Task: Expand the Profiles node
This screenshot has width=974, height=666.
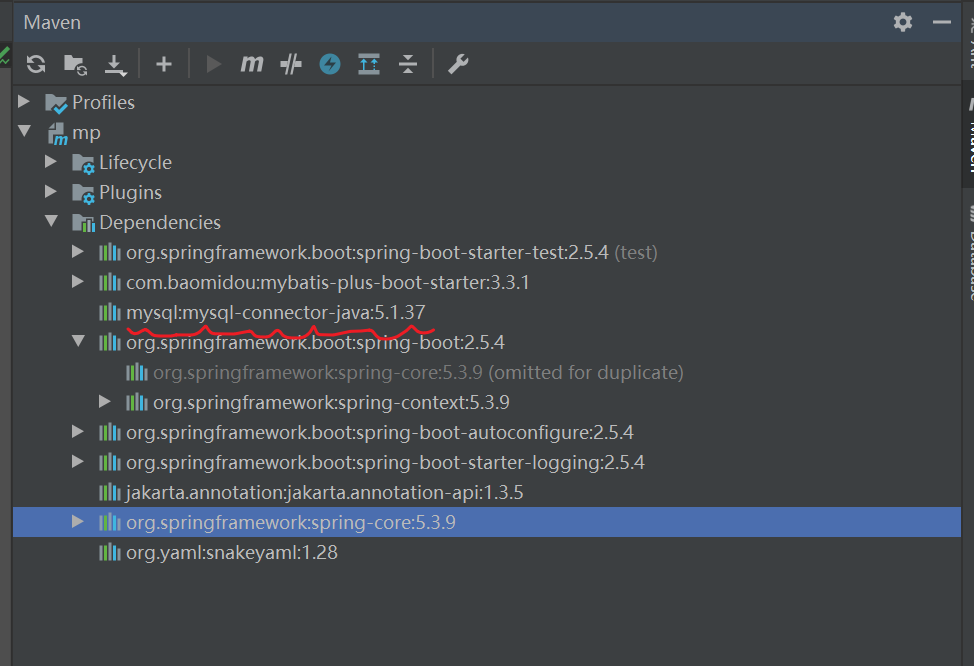Action: pyautogui.click(x=24, y=101)
